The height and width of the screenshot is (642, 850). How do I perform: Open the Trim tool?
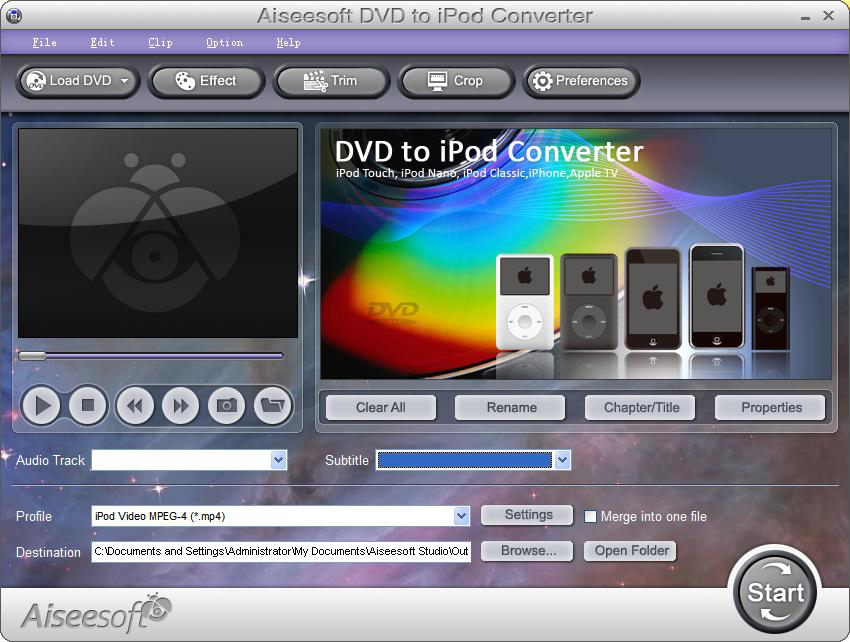331,81
